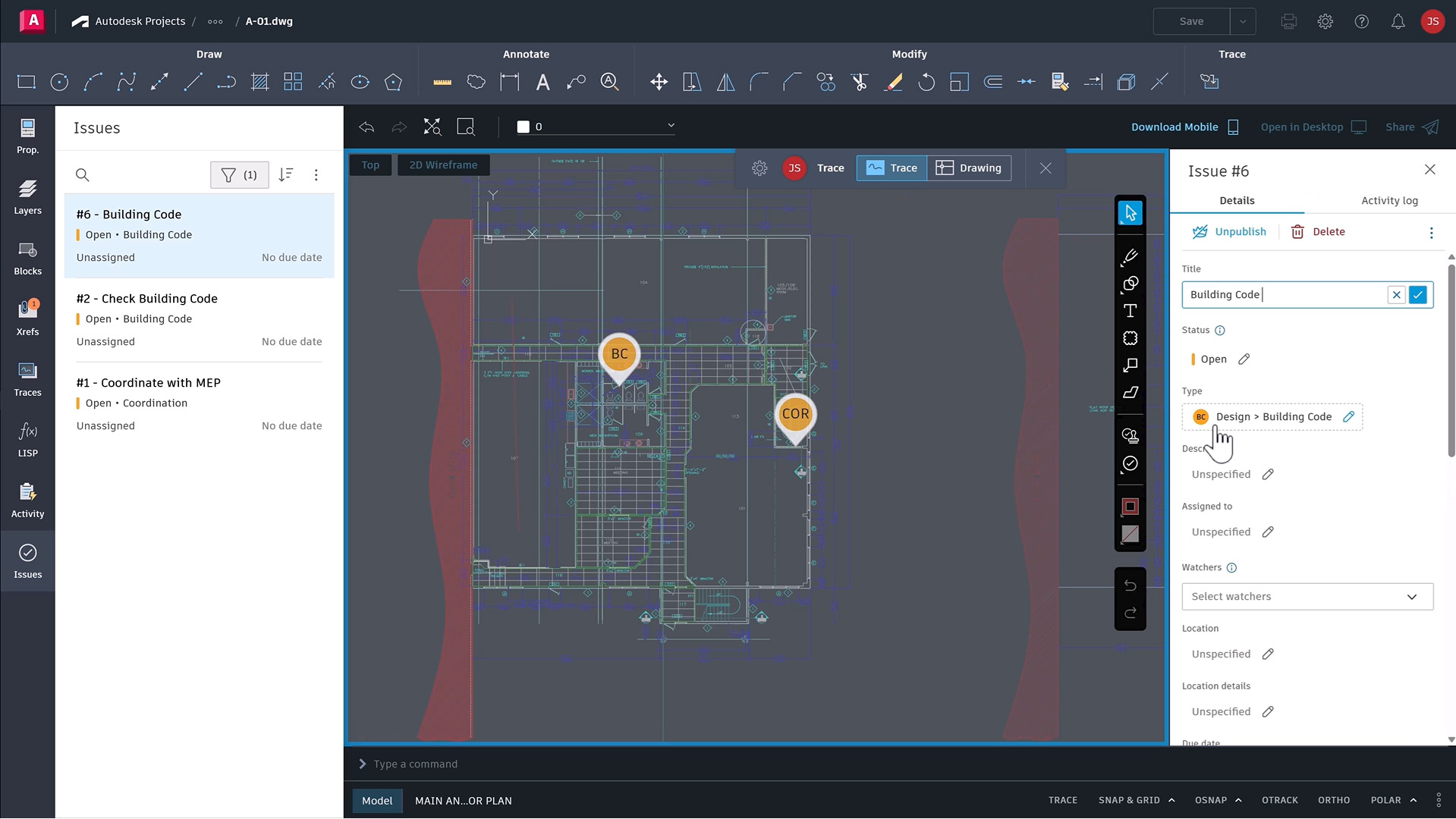Open Issue #6 more actions menu

(1431, 233)
